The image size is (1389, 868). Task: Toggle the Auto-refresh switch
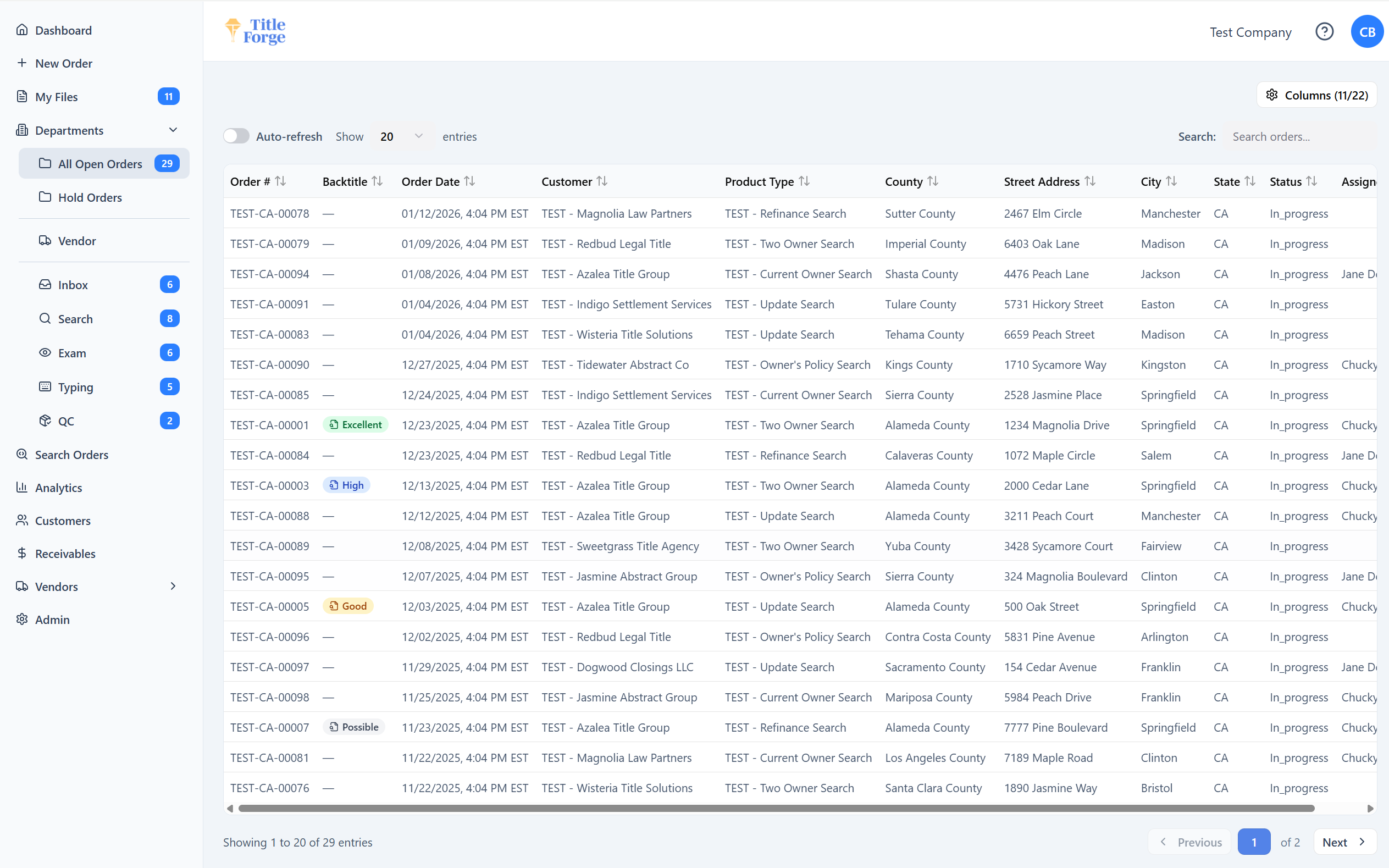[x=236, y=136]
